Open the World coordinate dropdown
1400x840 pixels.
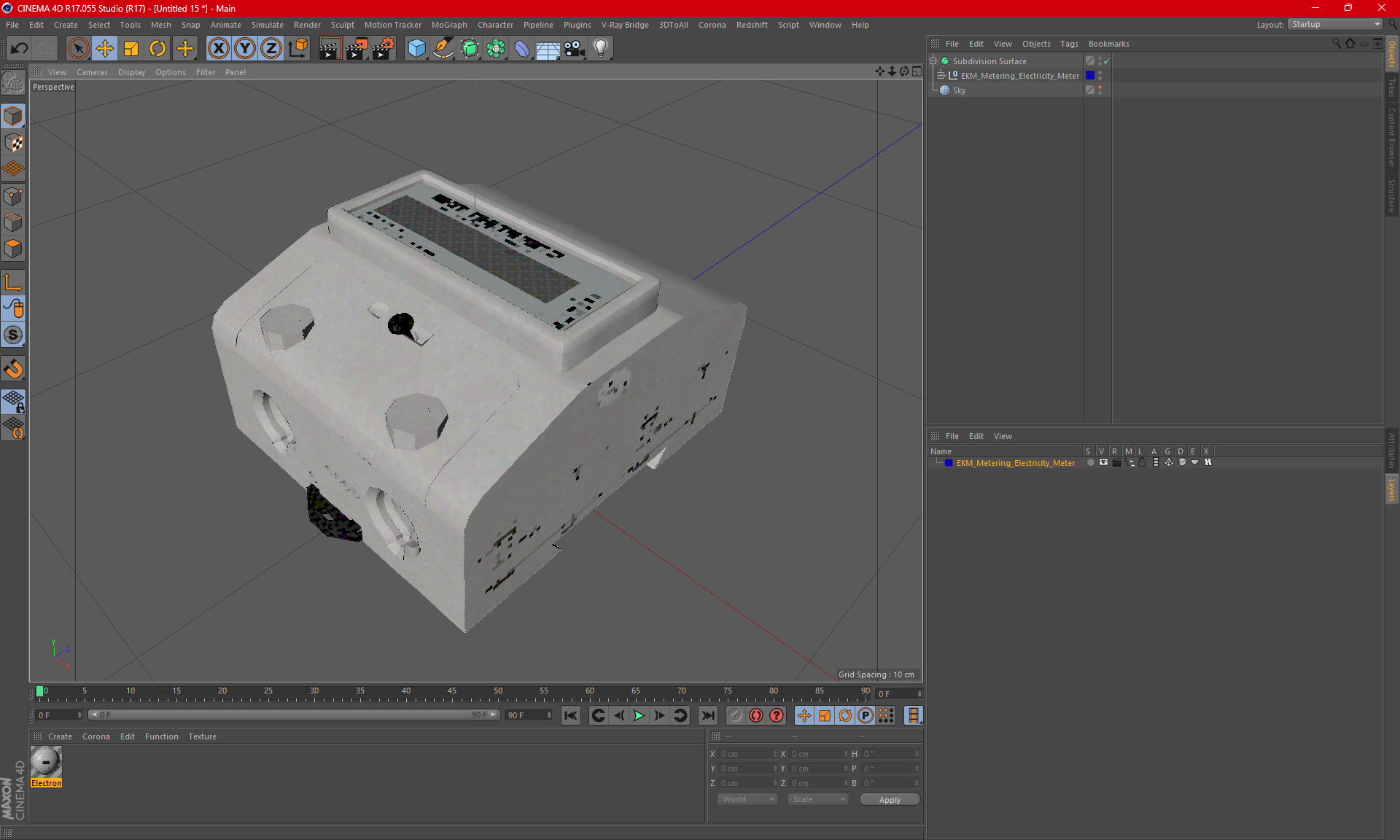tap(747, 799)
